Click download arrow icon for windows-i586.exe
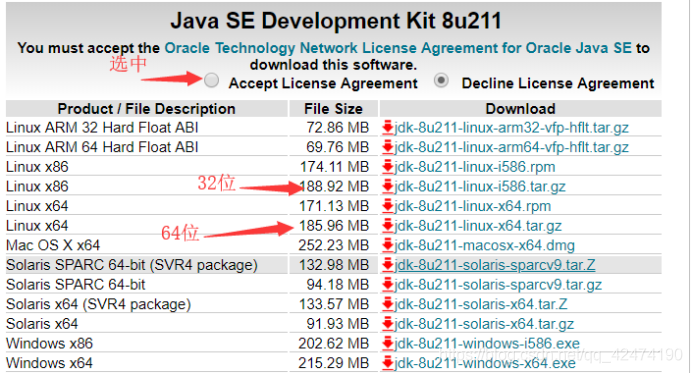Image resolution: width=692 pixels, height=373 pixels. coord(388,343)
